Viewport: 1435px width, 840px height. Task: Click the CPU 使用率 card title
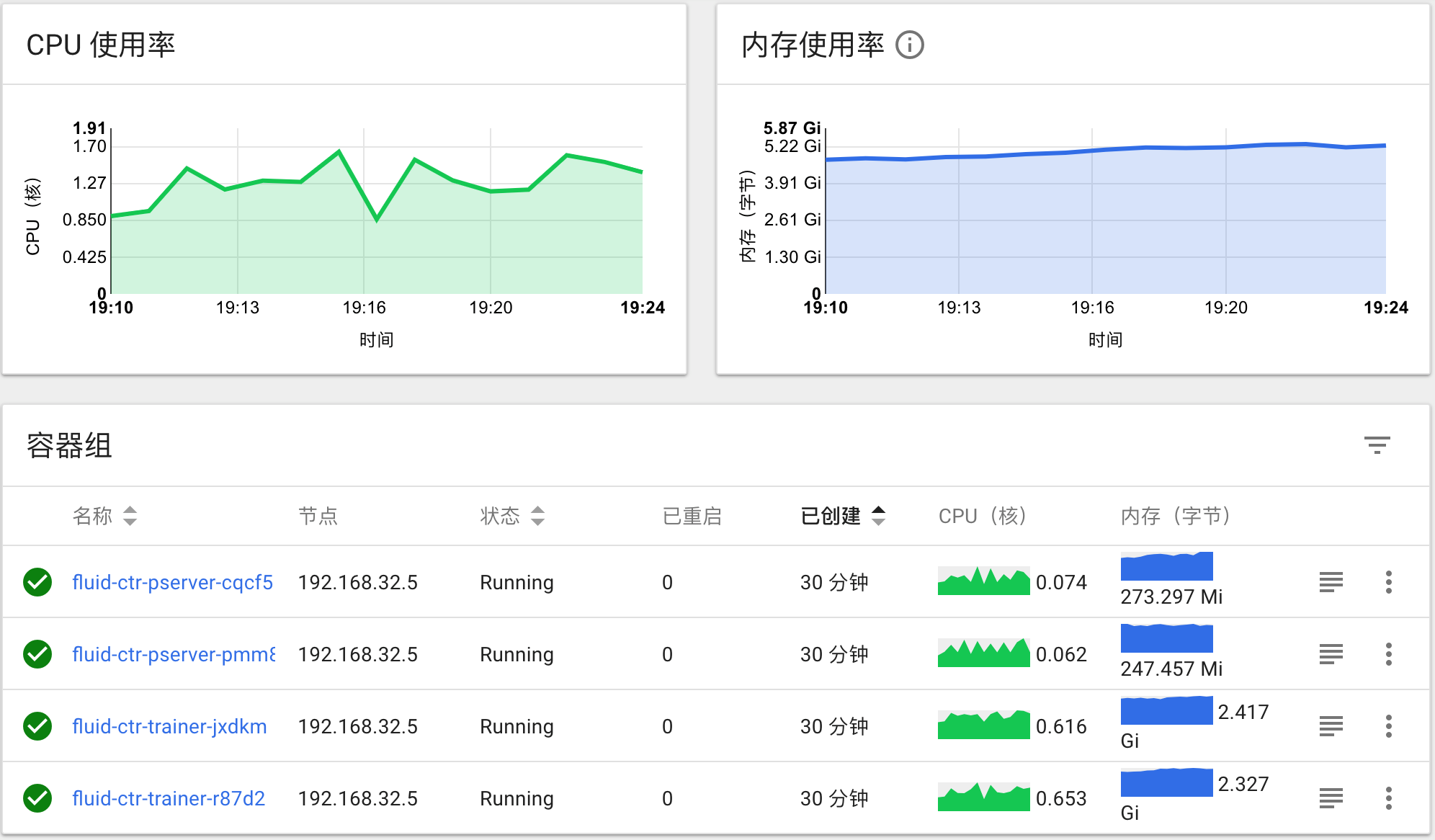point(101,45)
